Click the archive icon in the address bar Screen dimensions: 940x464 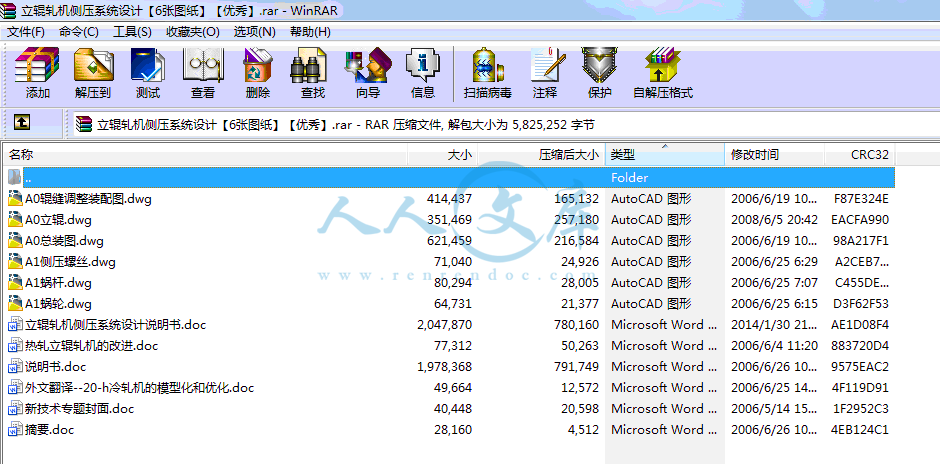(x=85, y=125)
